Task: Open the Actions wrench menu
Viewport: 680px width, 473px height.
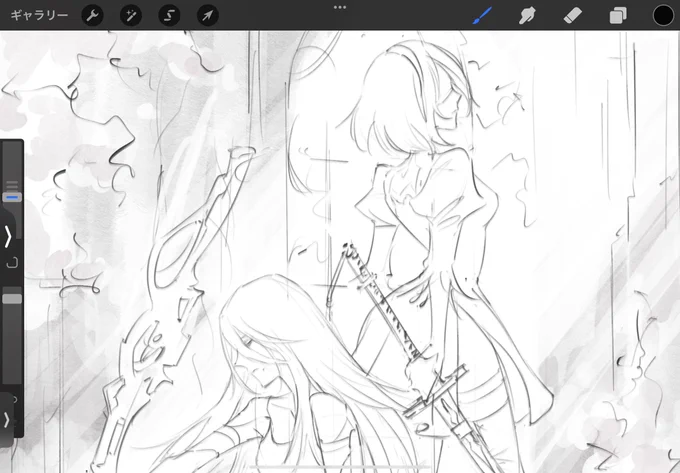Action: pos(92,16)
